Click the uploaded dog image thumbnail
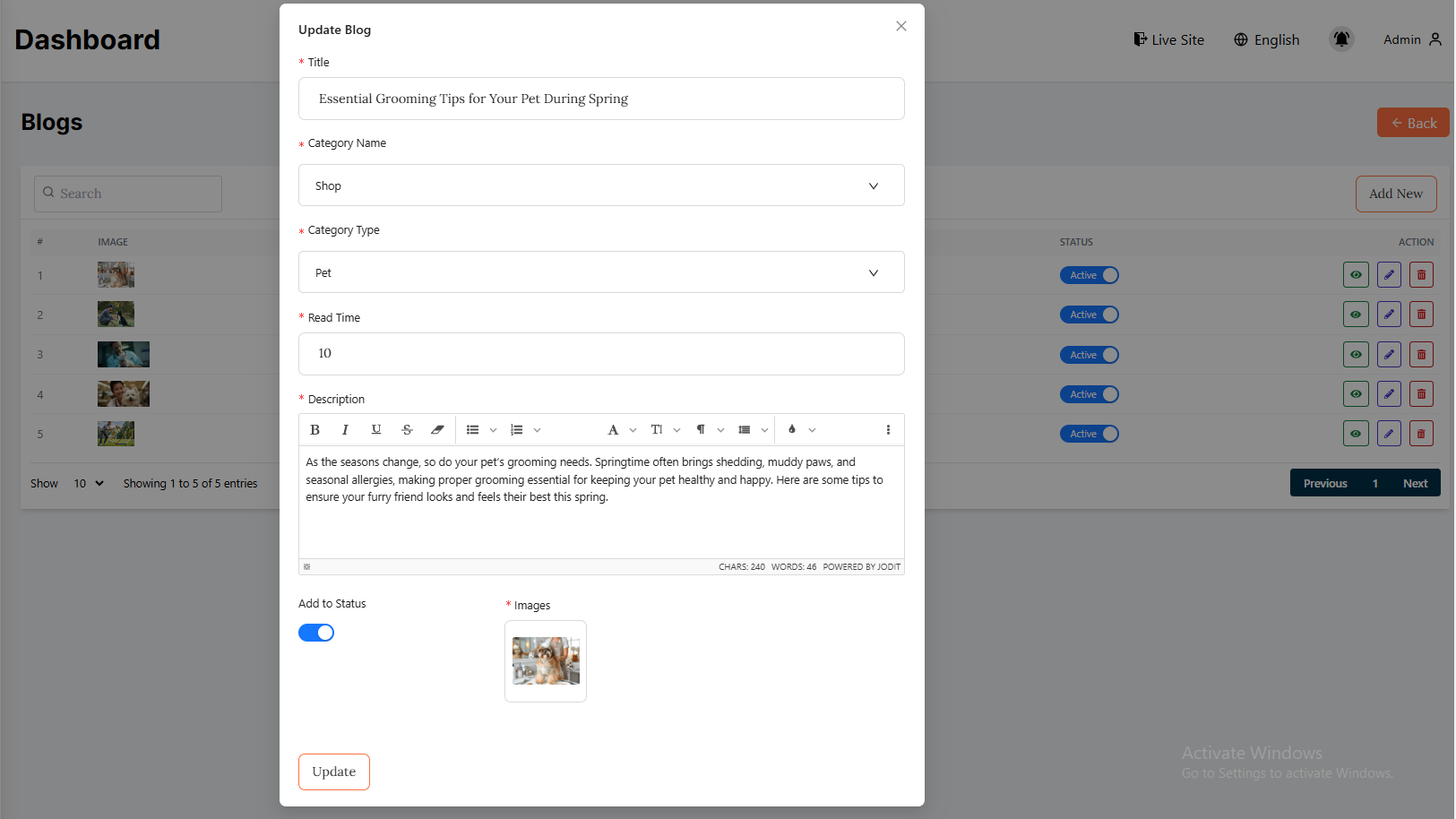The image size is (1456, 819). (x=546, y=661)
